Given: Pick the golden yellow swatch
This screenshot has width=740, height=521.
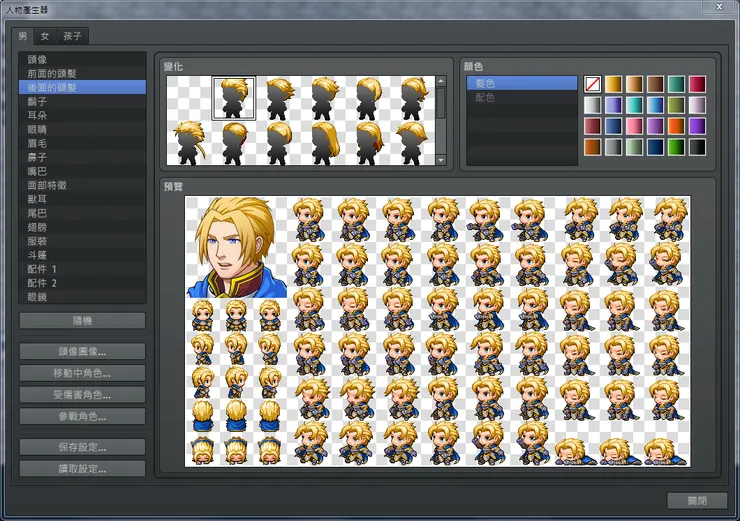Looking at the screenshot, I should tap(614, 84).
